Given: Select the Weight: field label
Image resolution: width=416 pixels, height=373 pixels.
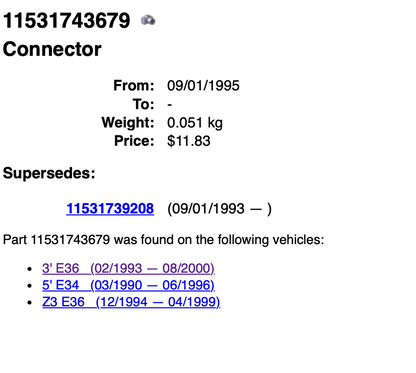Looking at the screenshot, I should tap(128, 123).
